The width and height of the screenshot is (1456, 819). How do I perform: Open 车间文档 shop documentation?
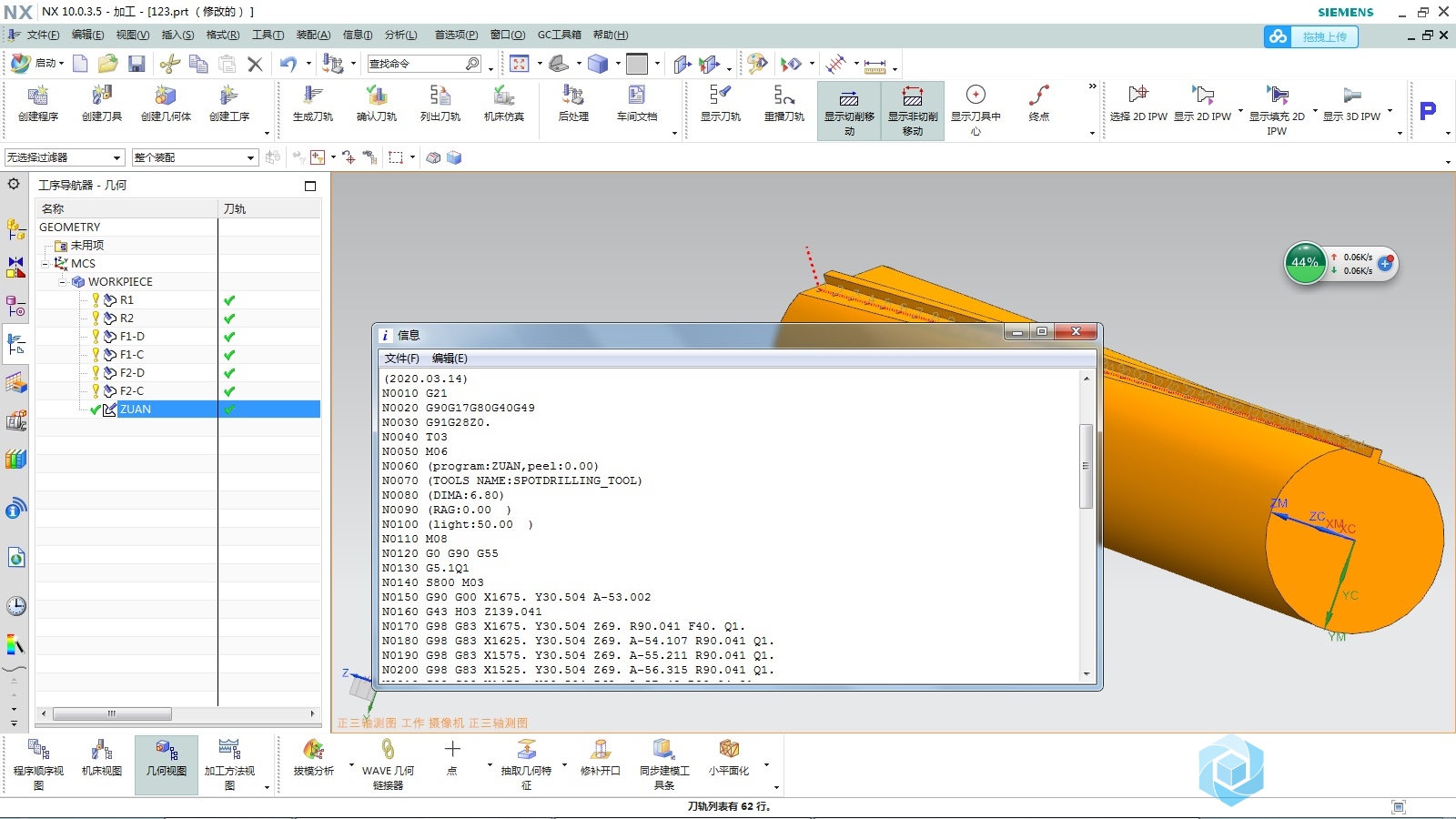coord(637,104)
